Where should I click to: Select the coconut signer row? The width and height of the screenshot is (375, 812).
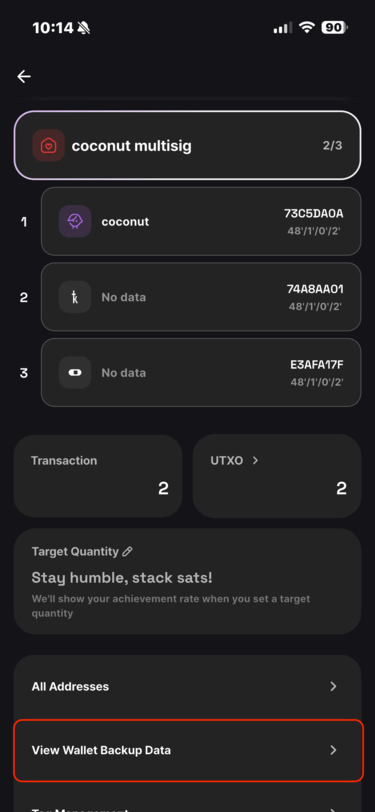201,222
